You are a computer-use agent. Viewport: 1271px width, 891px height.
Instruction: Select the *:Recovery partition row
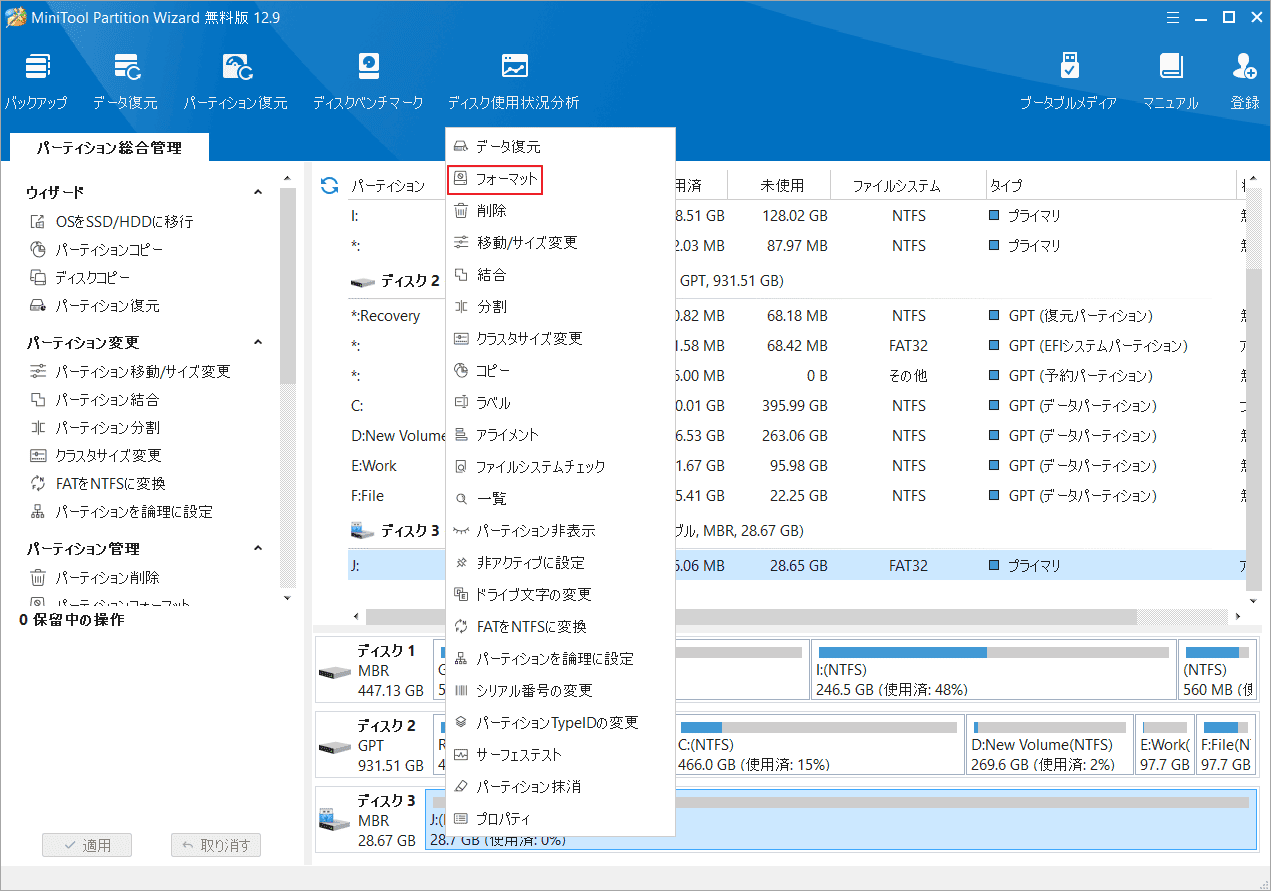[796, 316]
